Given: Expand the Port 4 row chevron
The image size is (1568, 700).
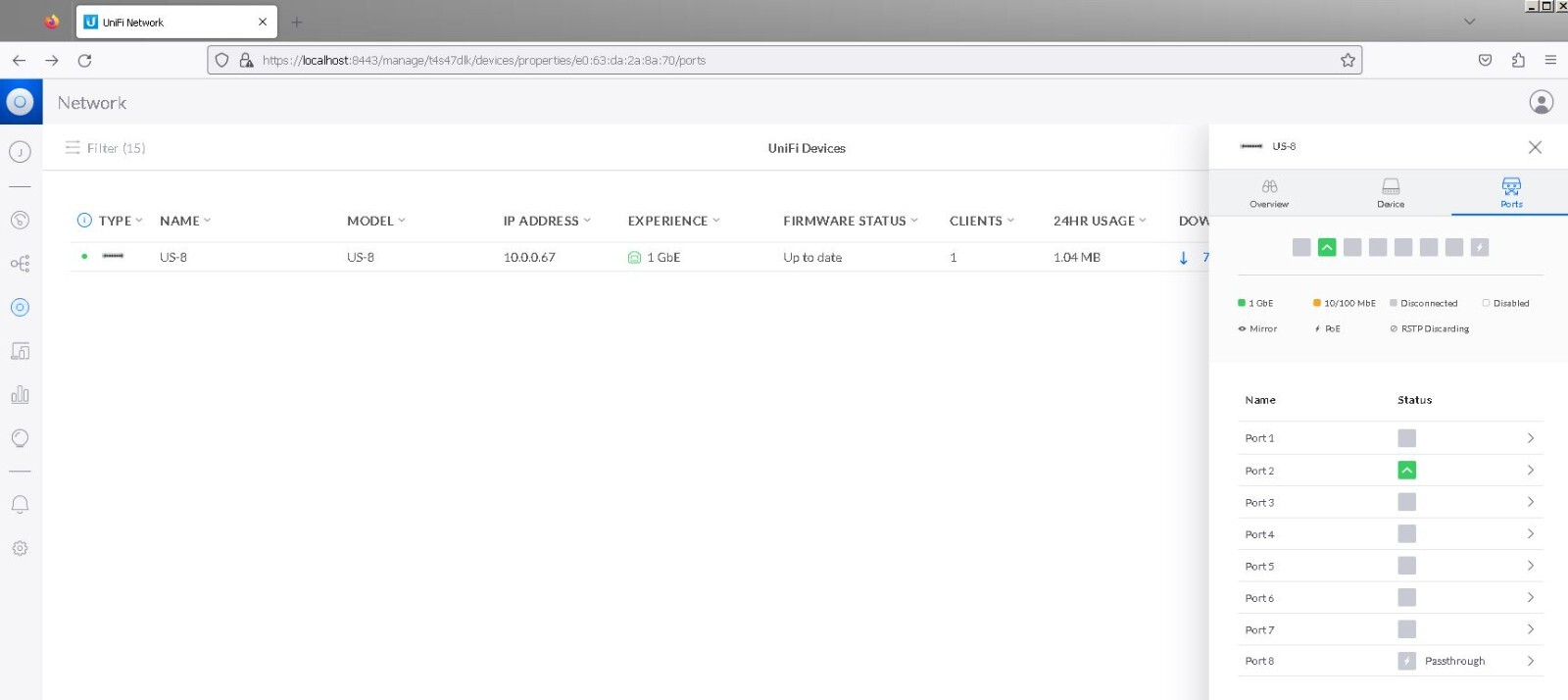Looking at the screenshot, I should point(1531,534).
